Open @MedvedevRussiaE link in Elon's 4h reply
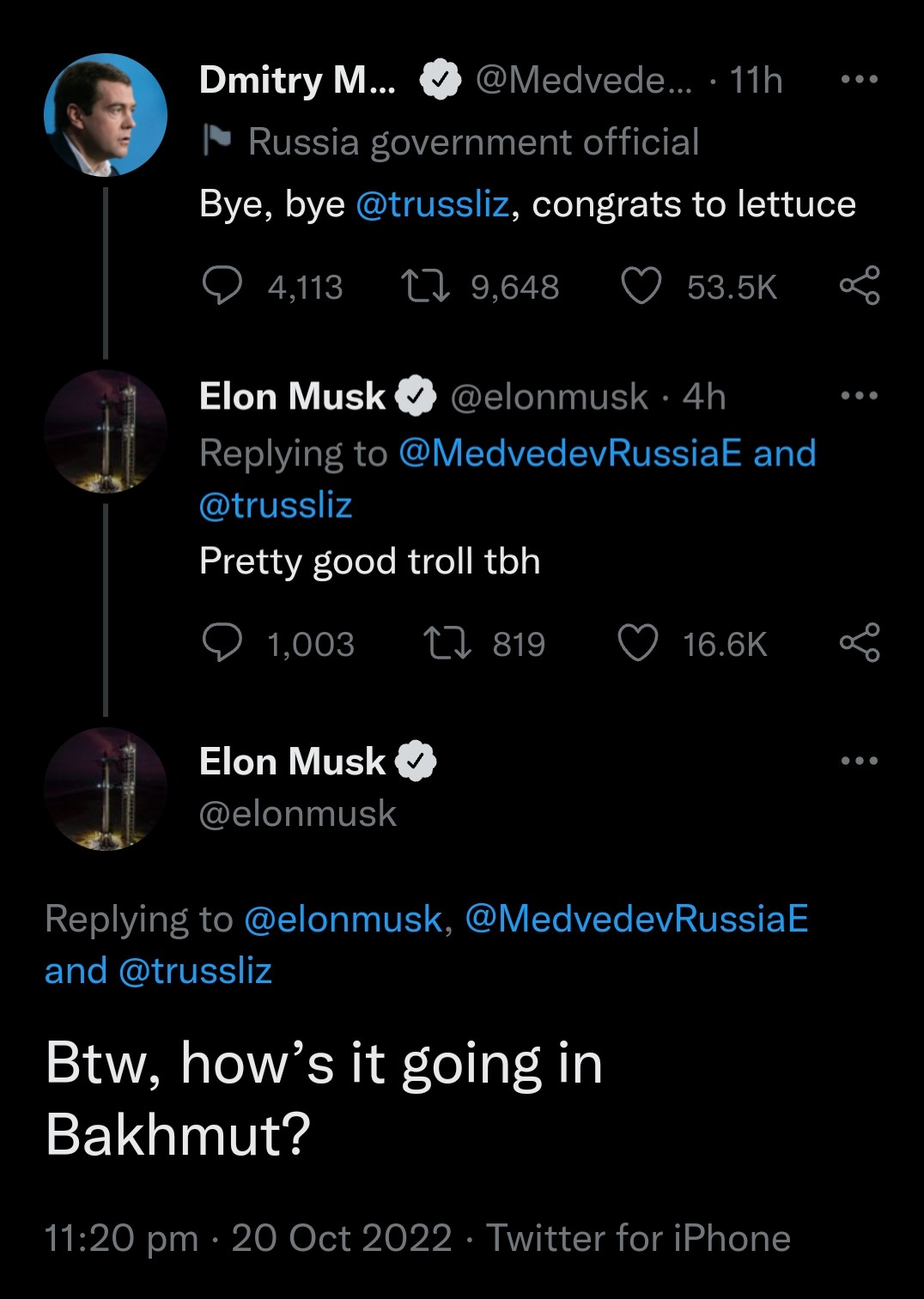This screenshot has height=1299, width=924. click(570, 453)
